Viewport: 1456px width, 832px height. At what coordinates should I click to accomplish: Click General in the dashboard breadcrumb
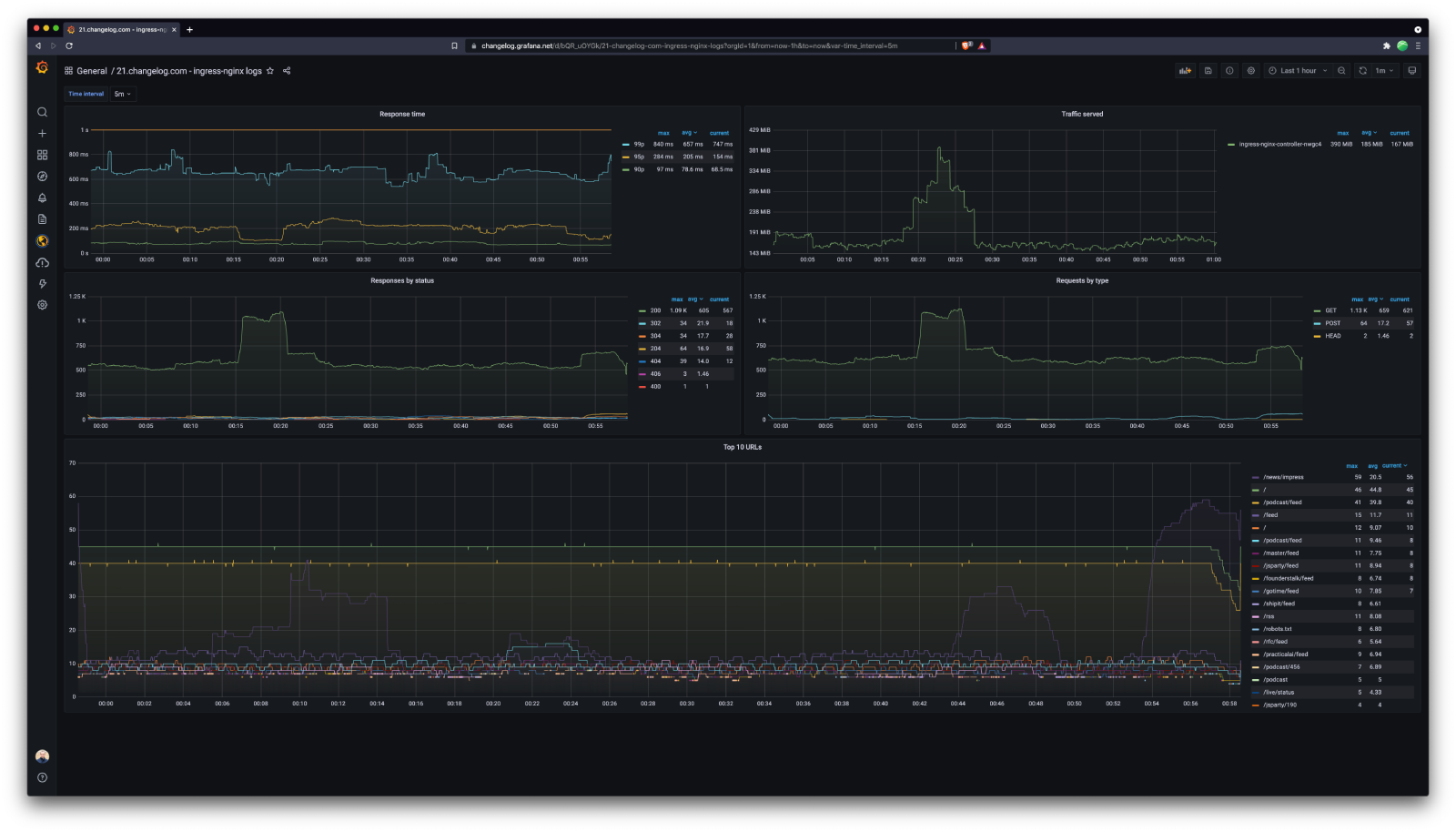[90, 70]
